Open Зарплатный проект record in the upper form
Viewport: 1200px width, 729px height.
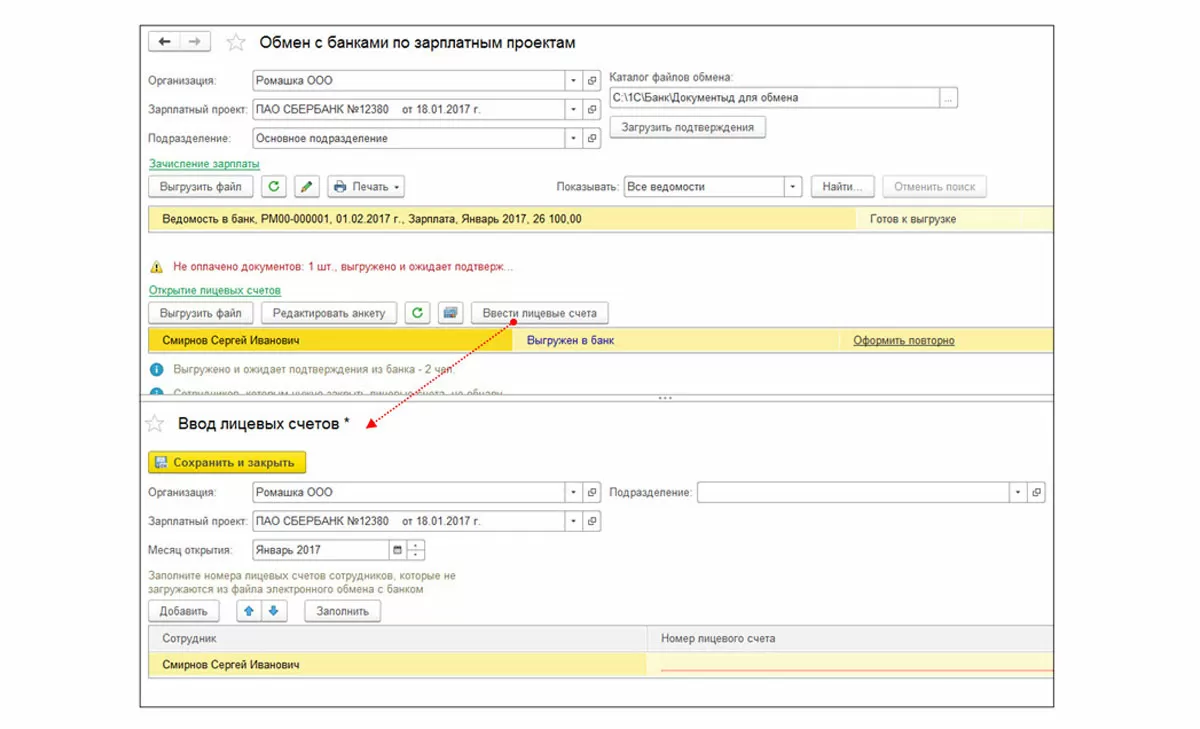[592, 109]
